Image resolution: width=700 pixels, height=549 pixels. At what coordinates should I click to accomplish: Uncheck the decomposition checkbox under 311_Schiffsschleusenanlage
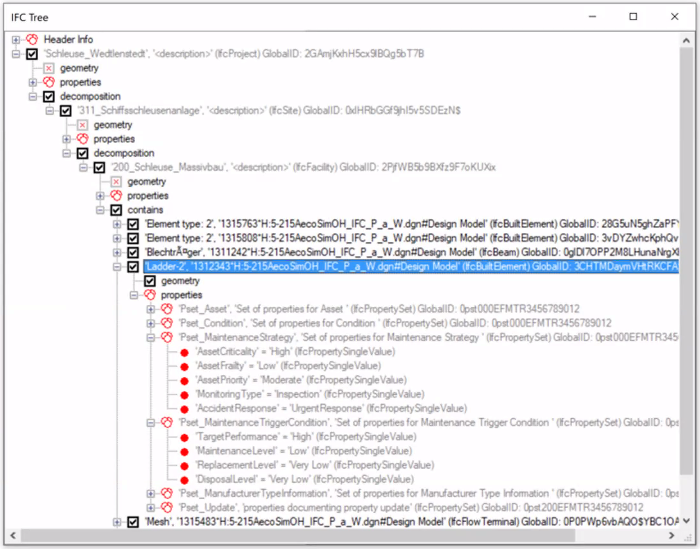(82, 153)
